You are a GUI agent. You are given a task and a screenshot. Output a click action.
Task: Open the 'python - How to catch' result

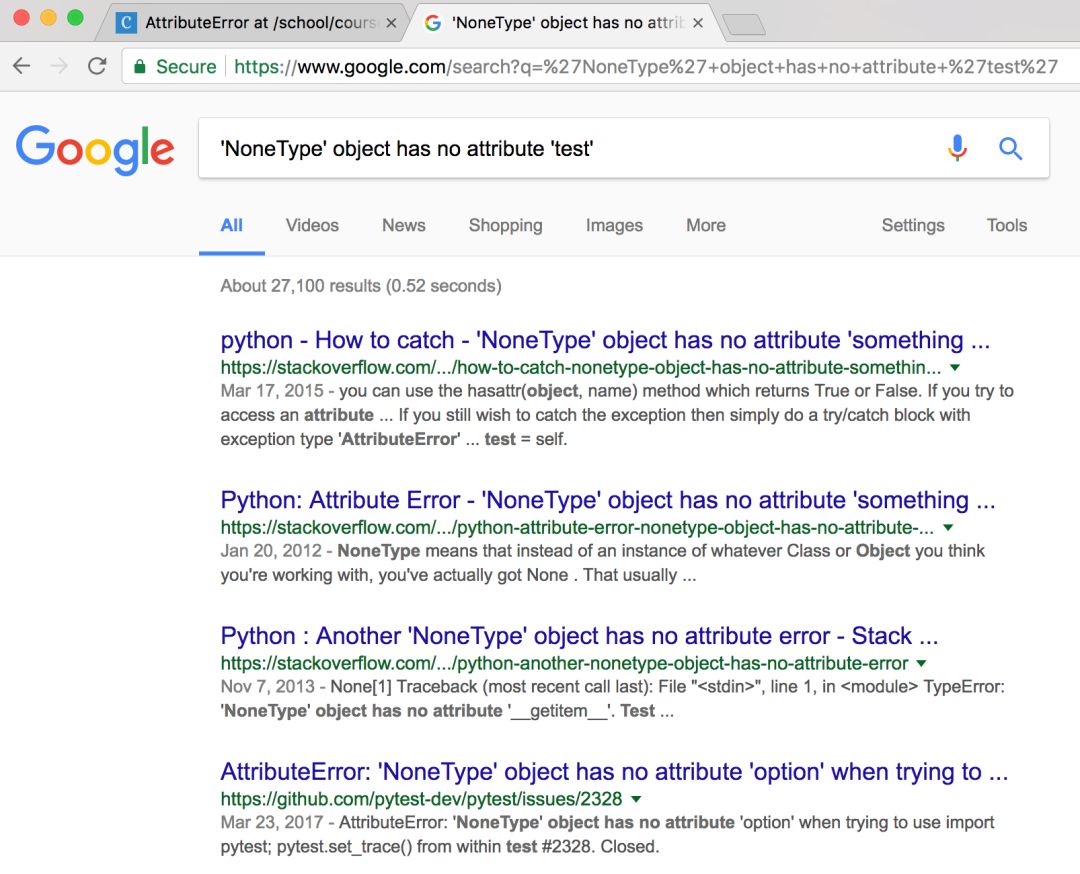pyautogui.click(x=605, y=340)
